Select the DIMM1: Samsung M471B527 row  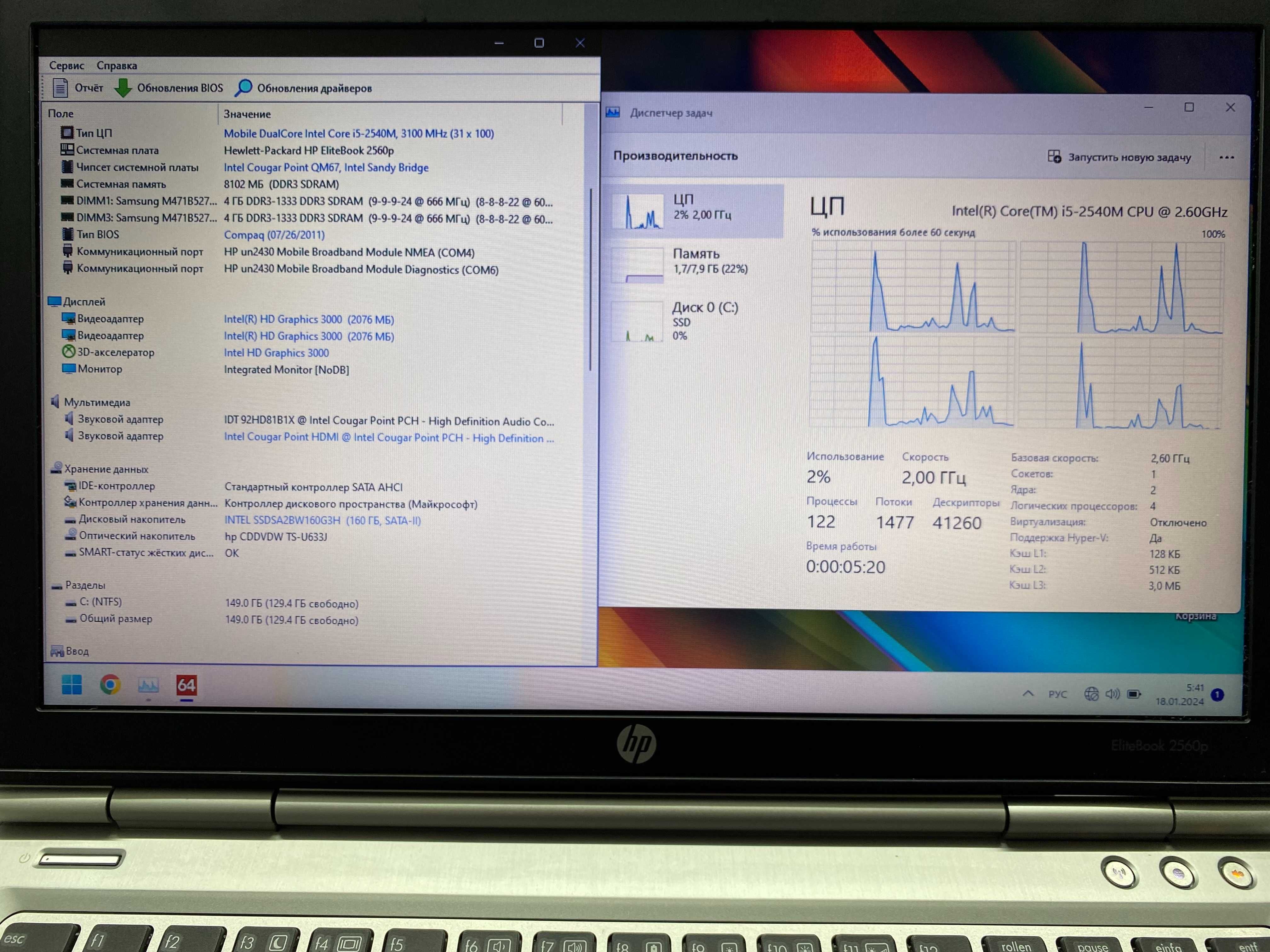[x=307, y=201]
